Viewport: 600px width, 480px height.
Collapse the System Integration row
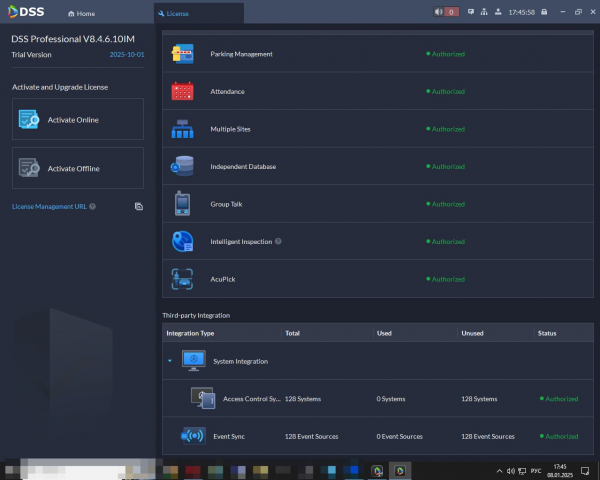click(170, 361)
